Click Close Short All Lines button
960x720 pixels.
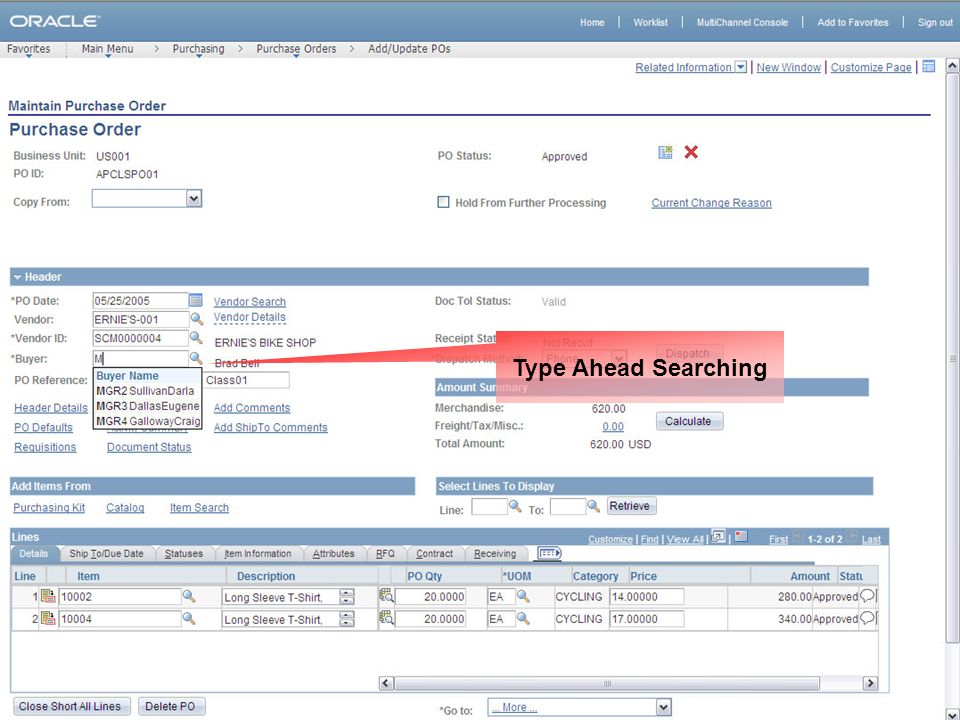tap(70, 706)
